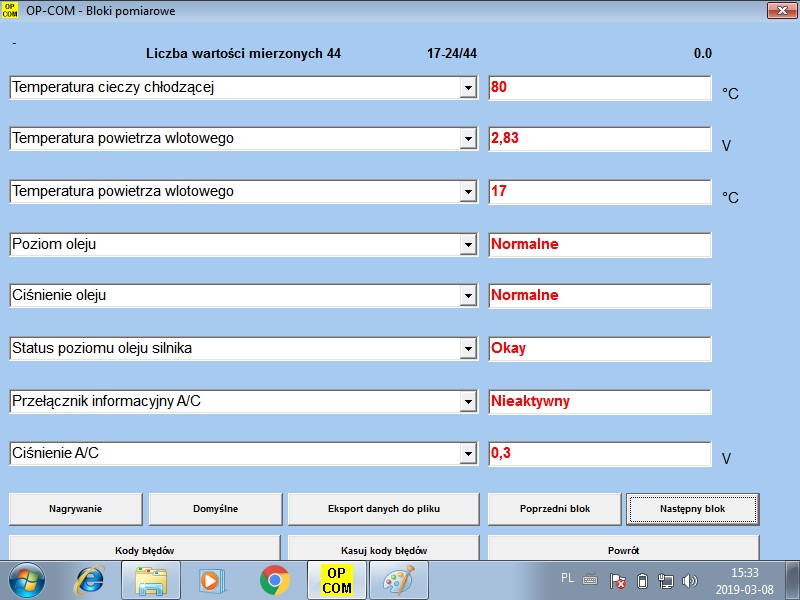Click the Następny blok button
This screenshot has width=800, height=600.
point(692,509)
